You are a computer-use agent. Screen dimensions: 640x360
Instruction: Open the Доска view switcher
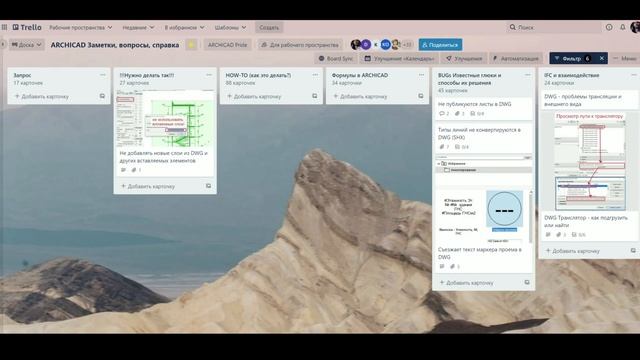click(27, 45)
